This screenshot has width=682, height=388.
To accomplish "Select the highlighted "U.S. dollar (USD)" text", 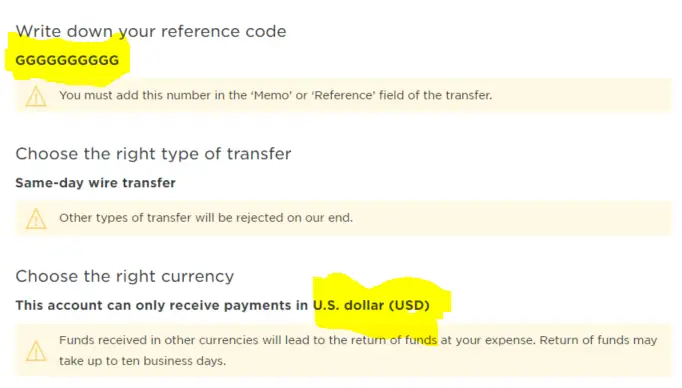I will pyautogui.click(x=371, y=305).
